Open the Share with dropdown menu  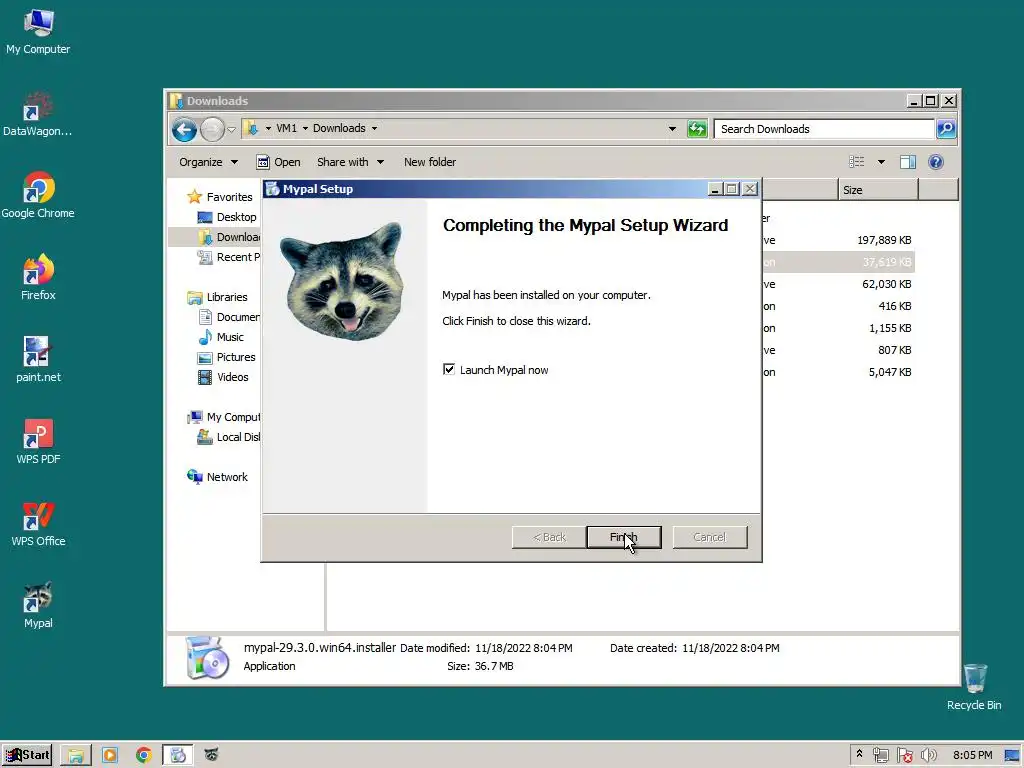350,162
